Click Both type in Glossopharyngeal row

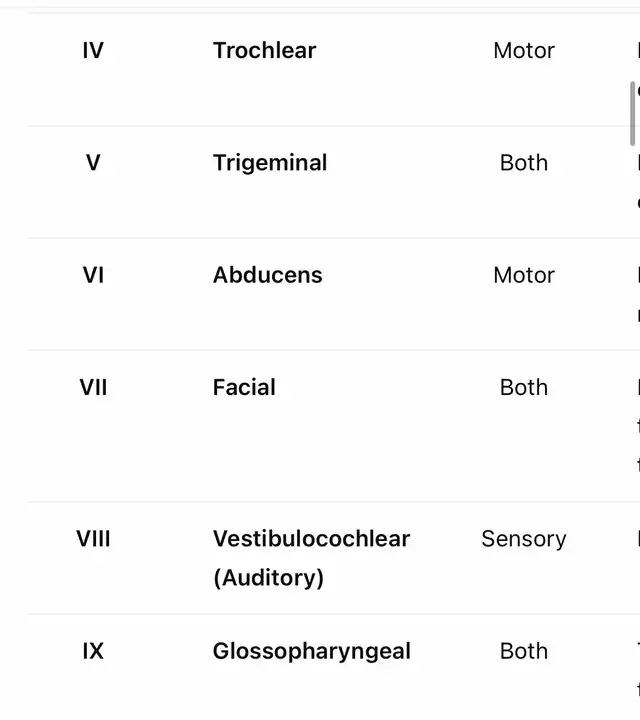[x=524, y=651]
